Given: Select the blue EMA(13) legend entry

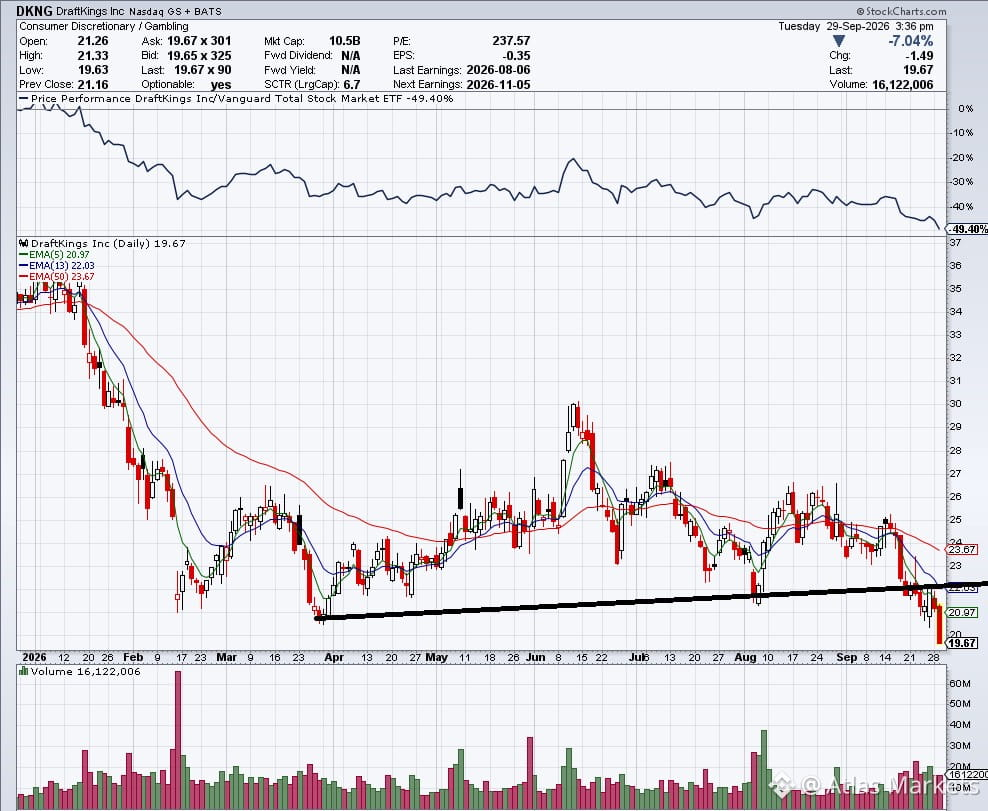Looking at the screenshot, I should click(57, 265).
